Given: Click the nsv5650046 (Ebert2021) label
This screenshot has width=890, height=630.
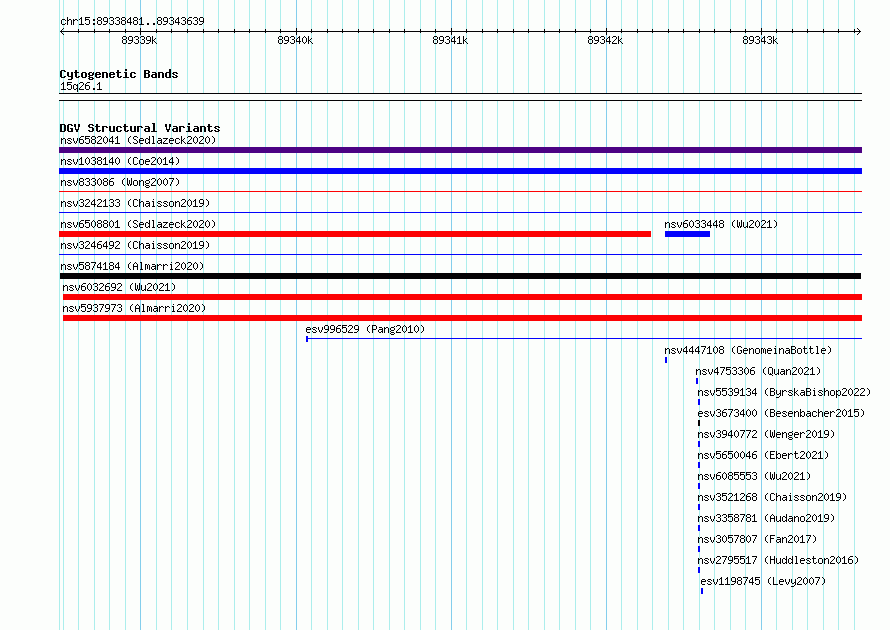Looking at the screenshot, I should (x=763, y=455).
